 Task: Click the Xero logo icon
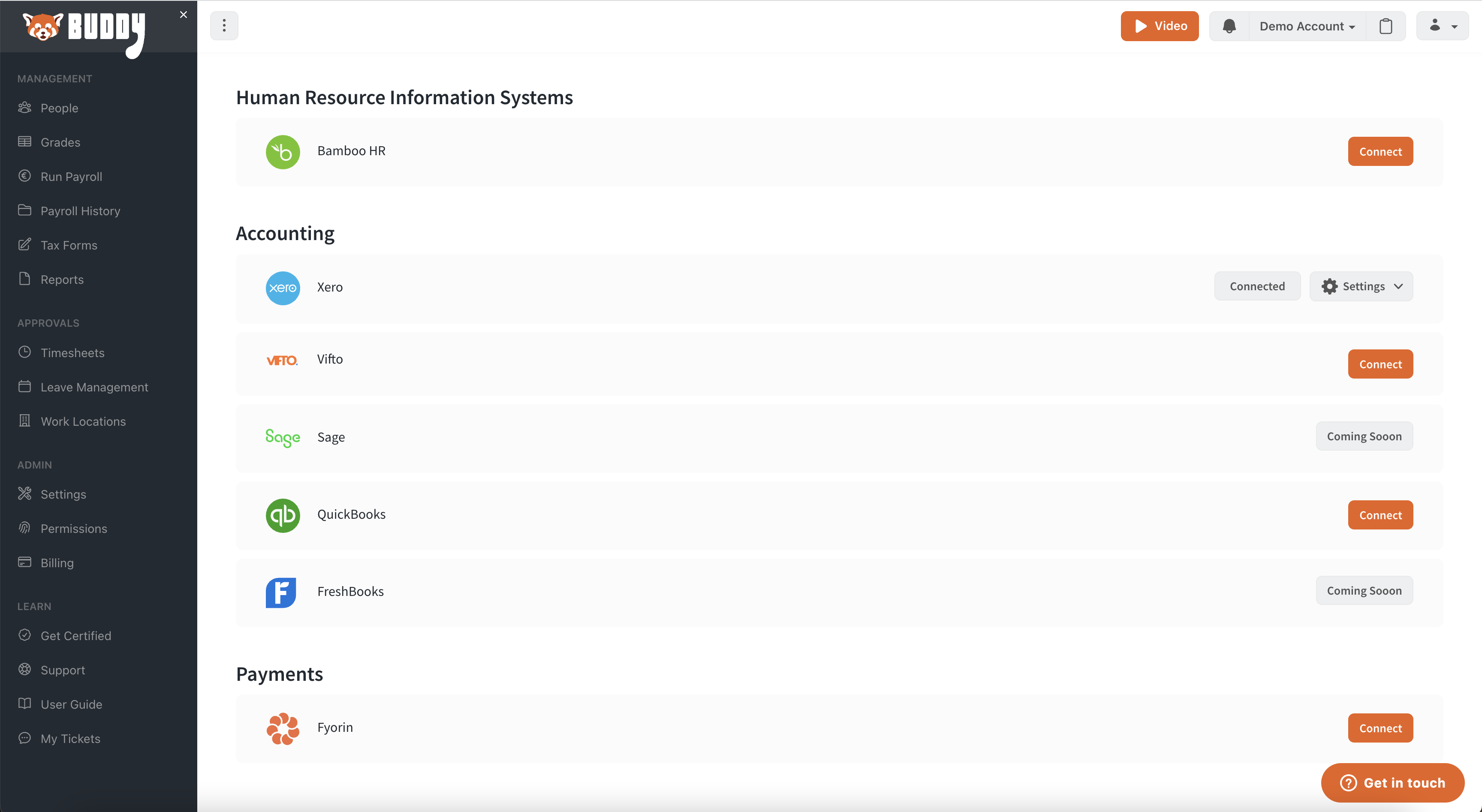coord(283,288)
